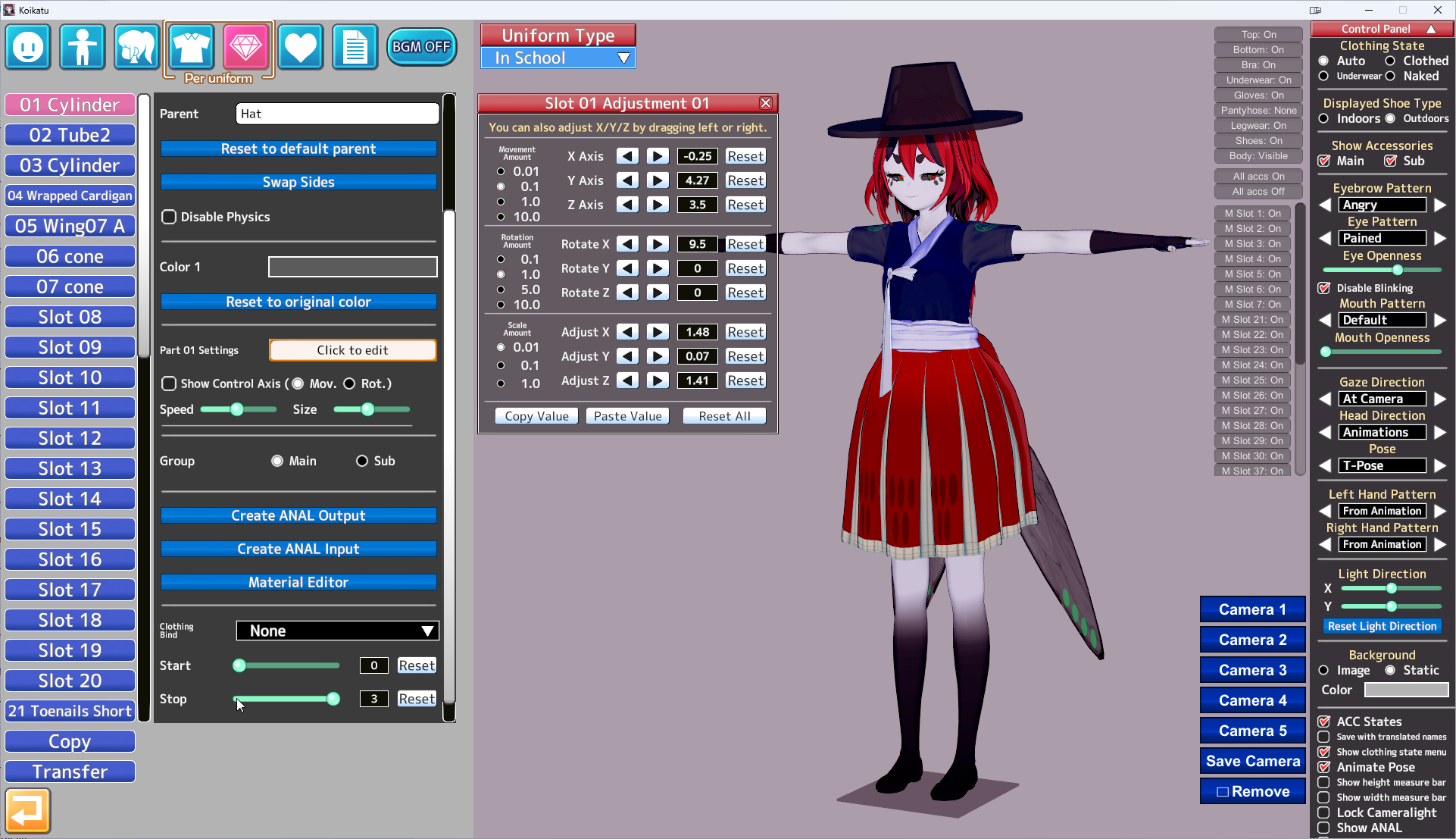This screenshot has width=1456, height=839.
Task: Click Part 01 Settings Click to edit
Action: [x=353, y=350]
